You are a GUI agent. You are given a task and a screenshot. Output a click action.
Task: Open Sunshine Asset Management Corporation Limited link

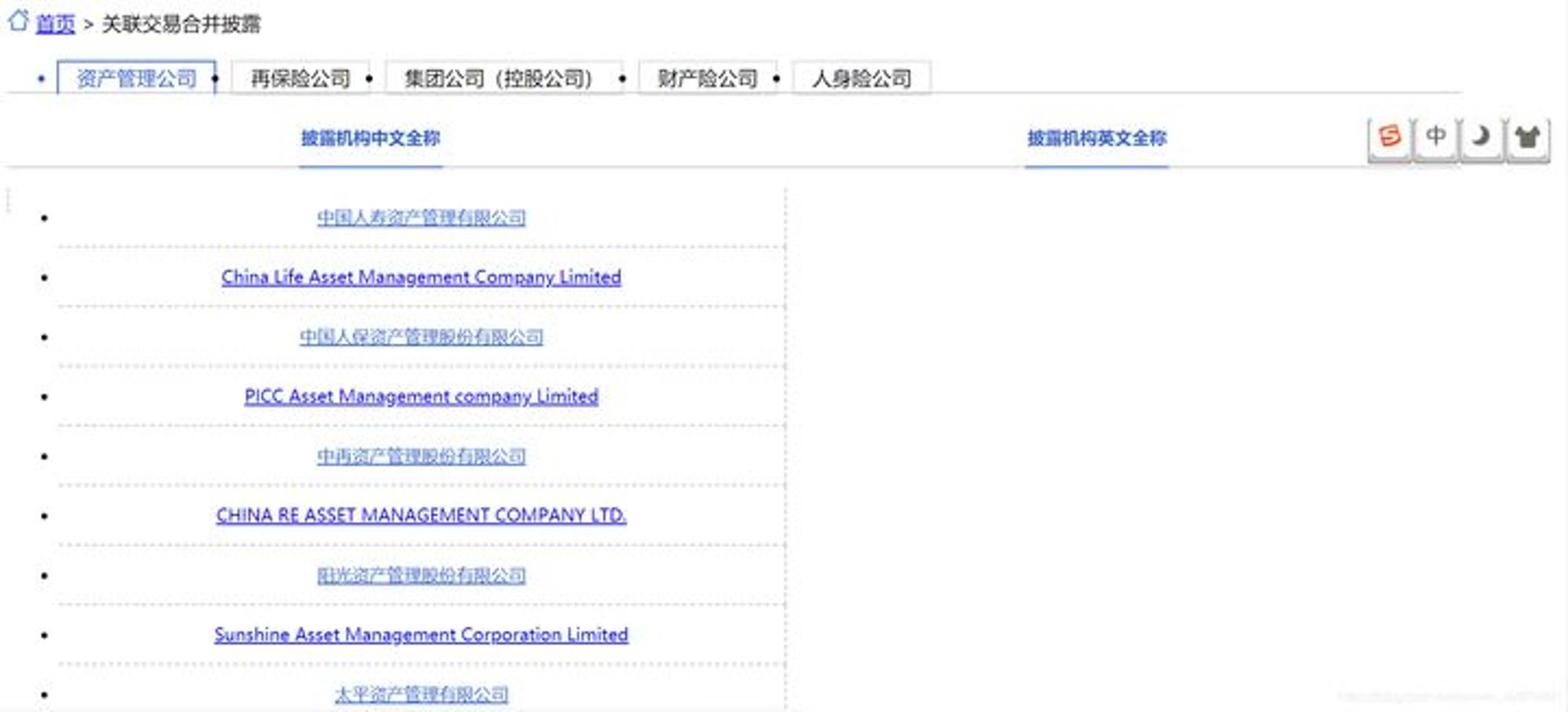421,634
